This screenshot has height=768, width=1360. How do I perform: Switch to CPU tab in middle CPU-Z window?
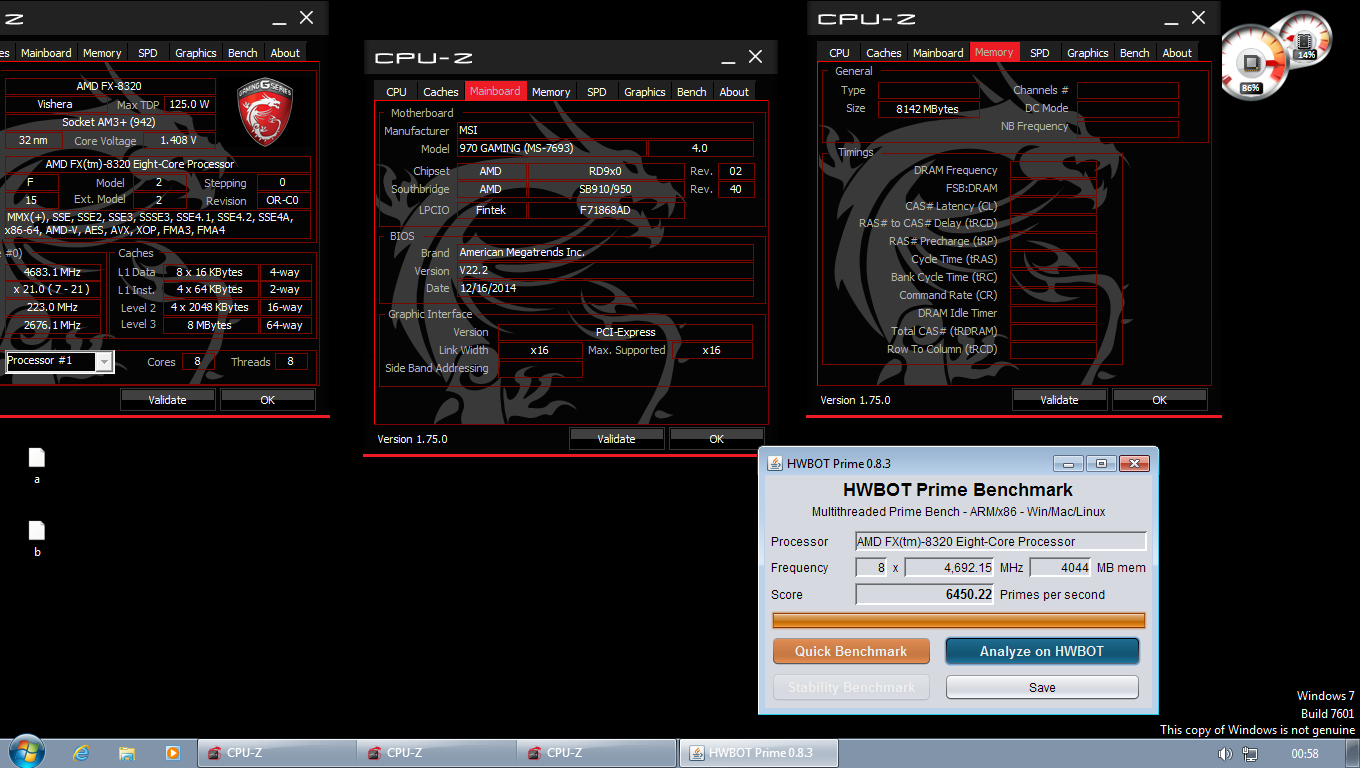[x=396, y=92]
